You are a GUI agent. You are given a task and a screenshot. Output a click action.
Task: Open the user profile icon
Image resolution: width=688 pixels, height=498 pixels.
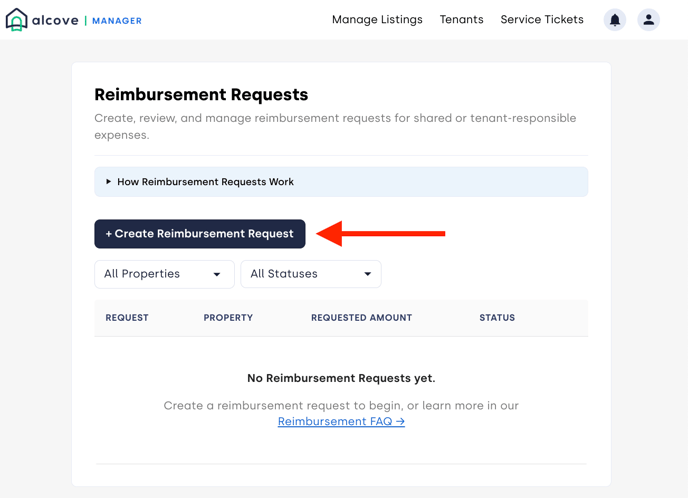(649, 20)
